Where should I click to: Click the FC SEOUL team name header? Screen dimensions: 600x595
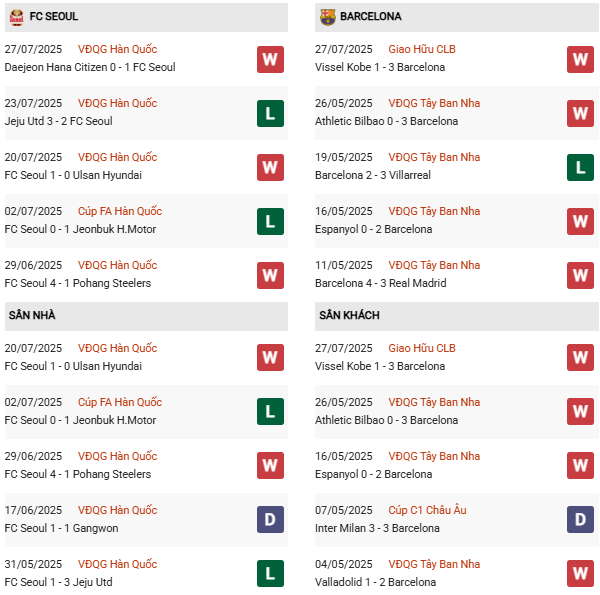pyautogui.click(x=54, y=17)
